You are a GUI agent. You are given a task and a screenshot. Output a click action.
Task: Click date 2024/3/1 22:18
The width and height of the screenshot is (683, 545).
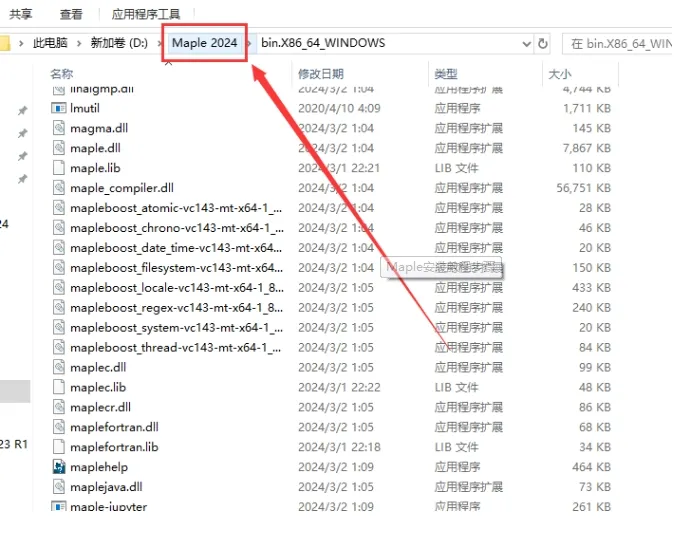tap(339, 447)
